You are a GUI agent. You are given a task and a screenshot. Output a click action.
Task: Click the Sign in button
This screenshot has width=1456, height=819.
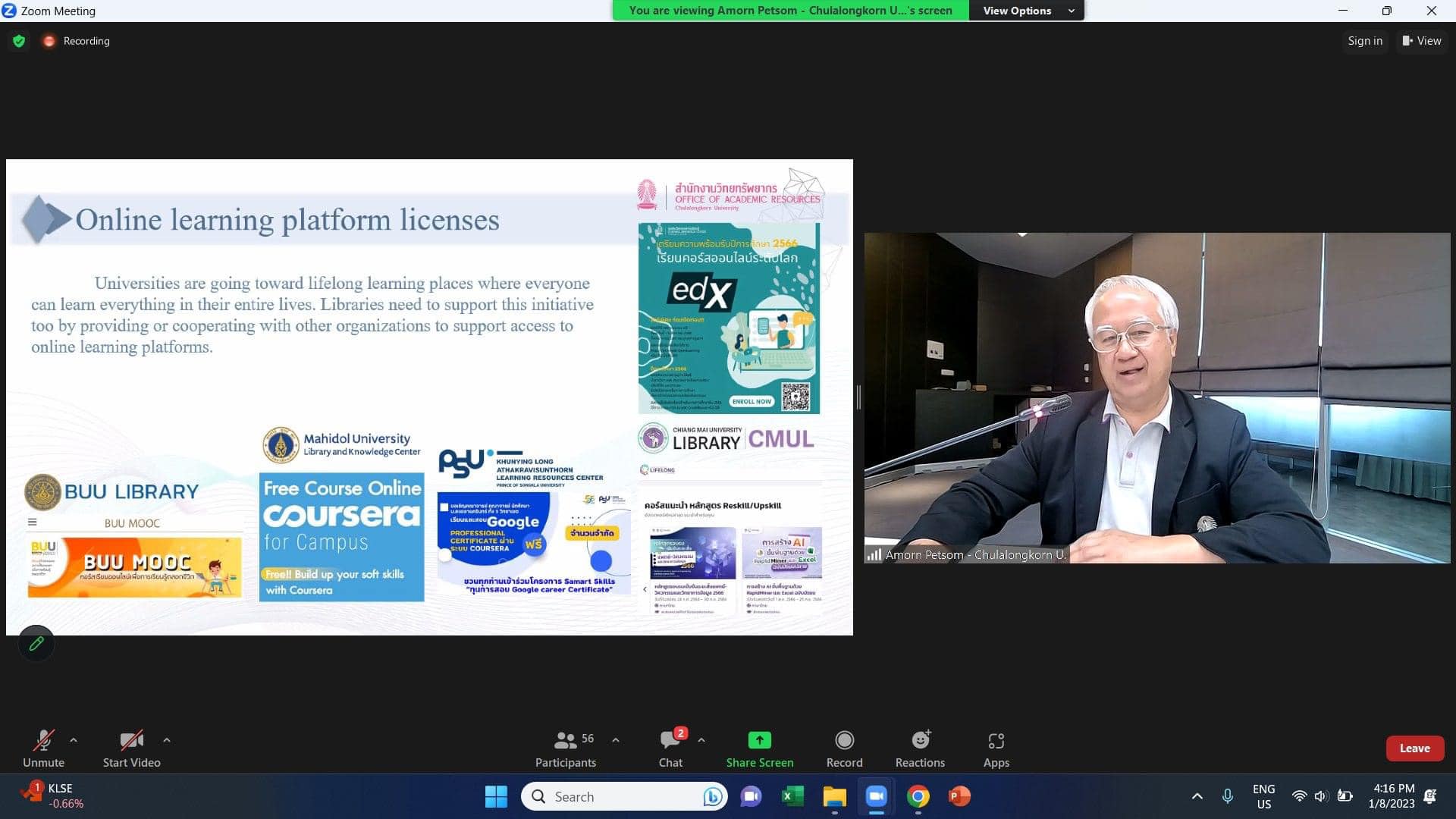[x=1365, y=41]
